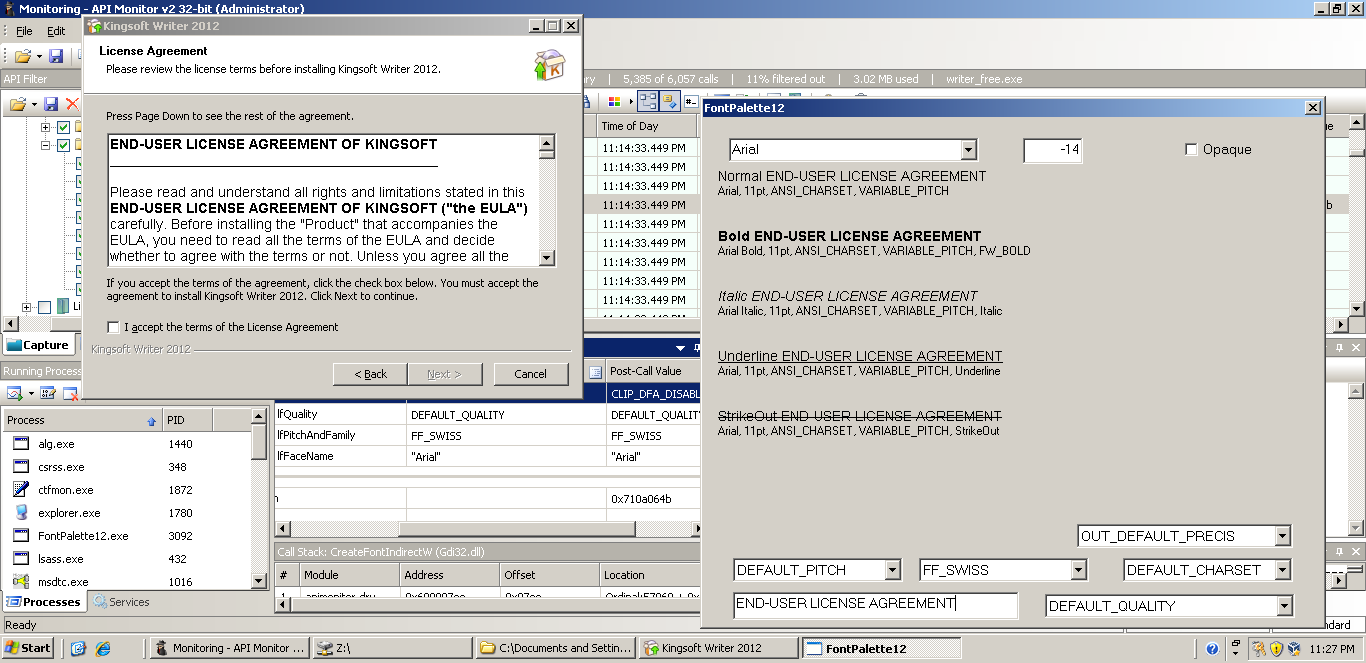Expand the collapsed checked node in API Filter tree
The height and width of the screenshot is (663, 1366).
(x=45, y=127)
